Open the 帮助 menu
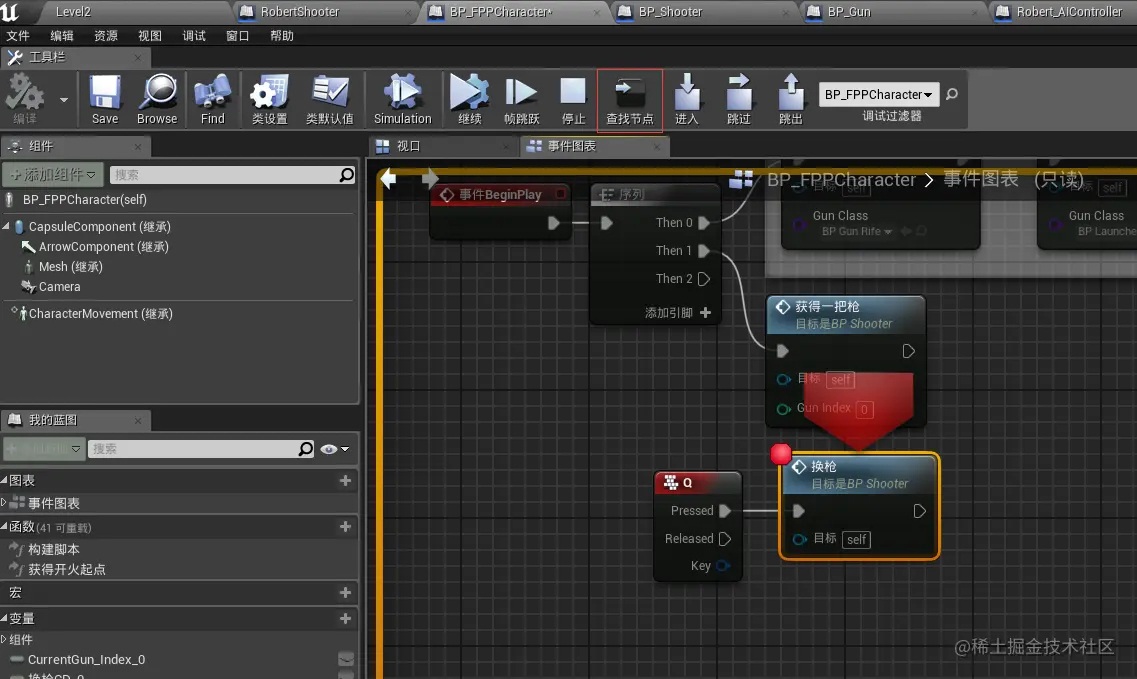 click(281, 36)
